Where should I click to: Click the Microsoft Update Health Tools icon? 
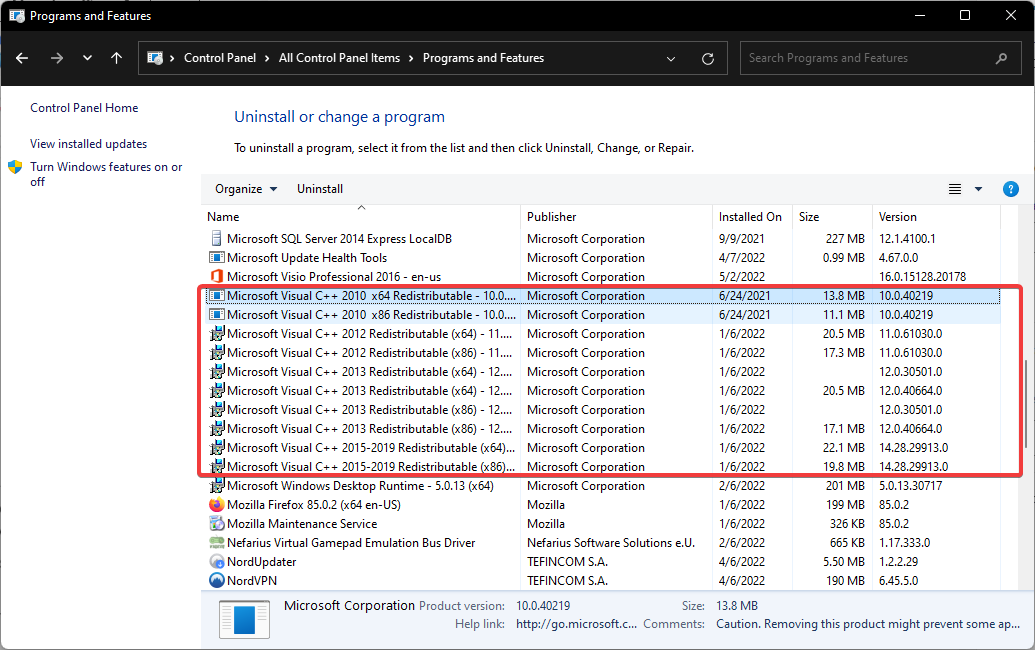(216, 257)
